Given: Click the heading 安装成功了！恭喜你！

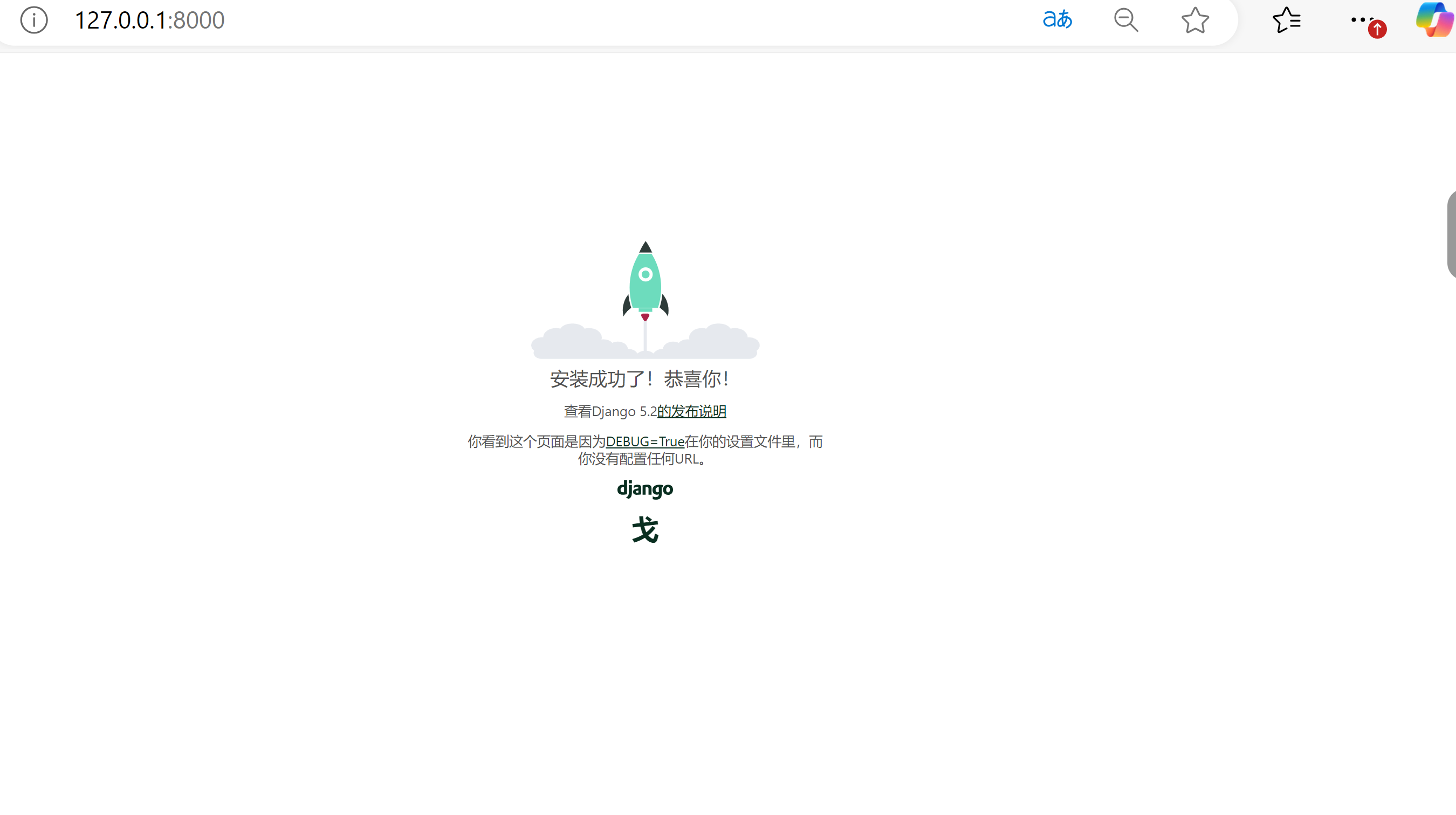Looking at the screenshot, I should [x=641, y=379].
